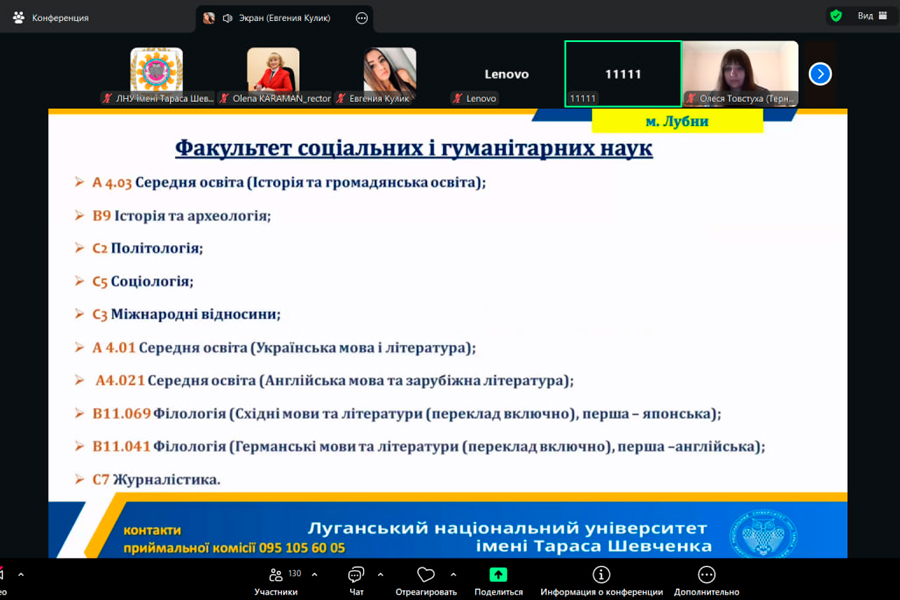Expand the video options arrow at bottom left
This screenshot has height=600, width=900.
click(x=20, y=575)
